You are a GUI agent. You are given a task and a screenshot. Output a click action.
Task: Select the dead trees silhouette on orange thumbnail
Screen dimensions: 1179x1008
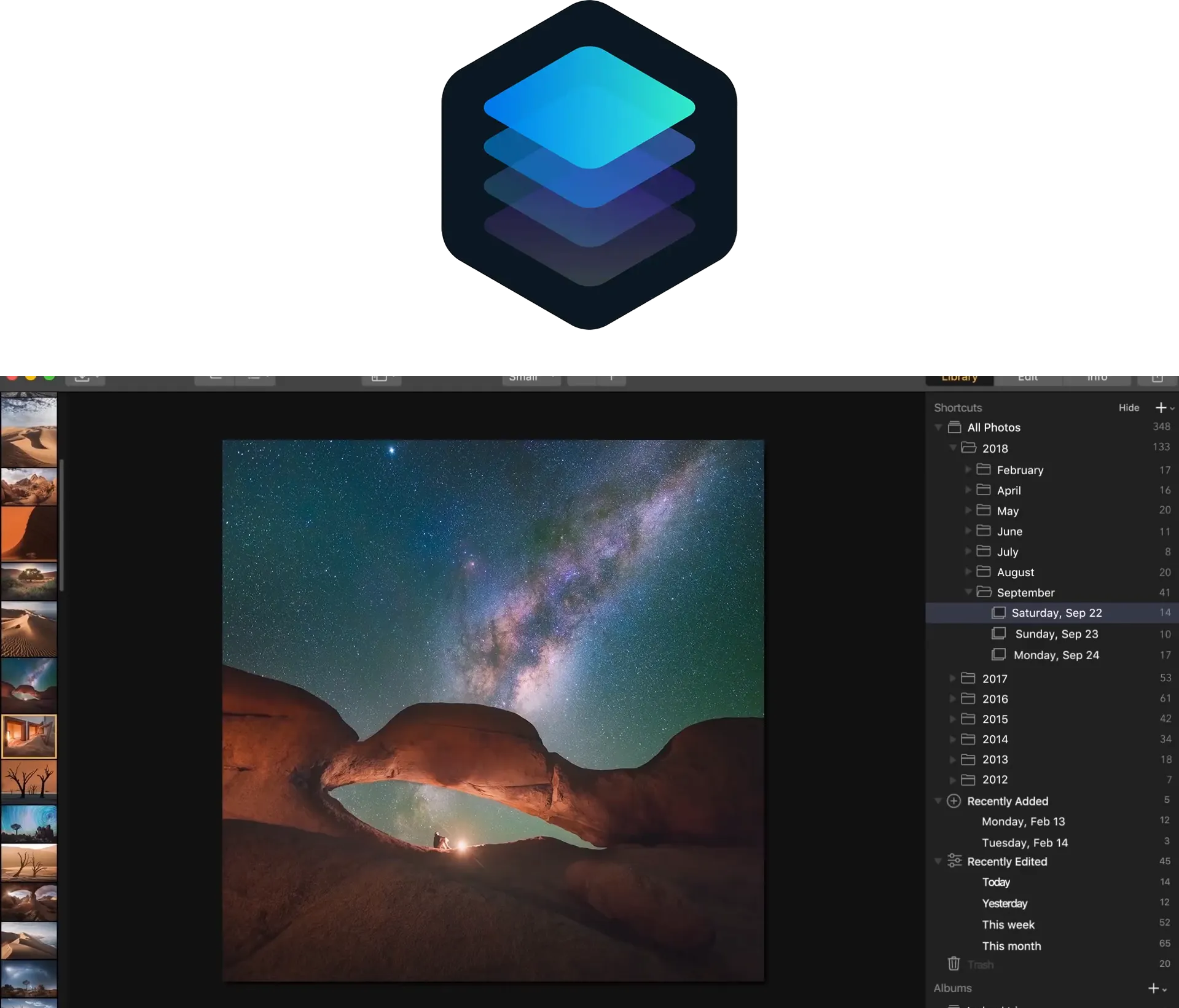click(29, 781)
